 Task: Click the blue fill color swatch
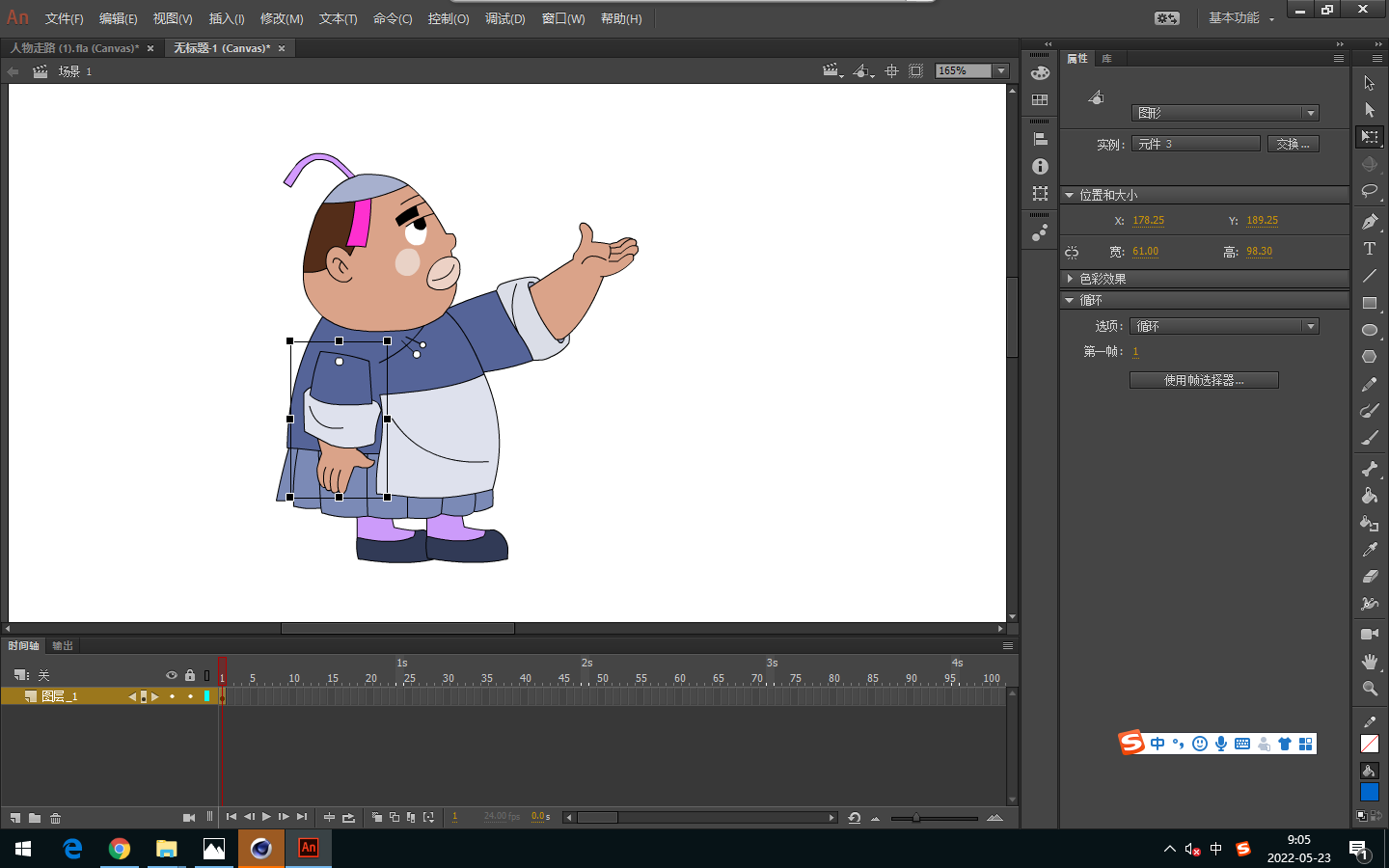click(x=1369, y=792)
